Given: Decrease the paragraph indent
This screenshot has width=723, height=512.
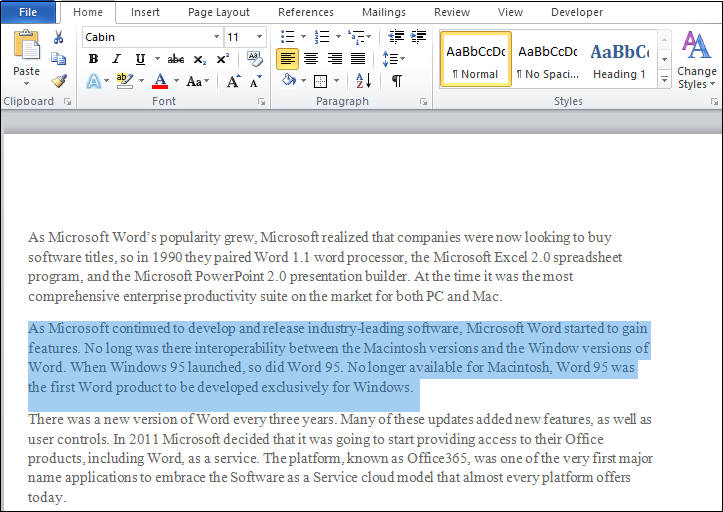Looking at the screenshot, I should [396, 36].
